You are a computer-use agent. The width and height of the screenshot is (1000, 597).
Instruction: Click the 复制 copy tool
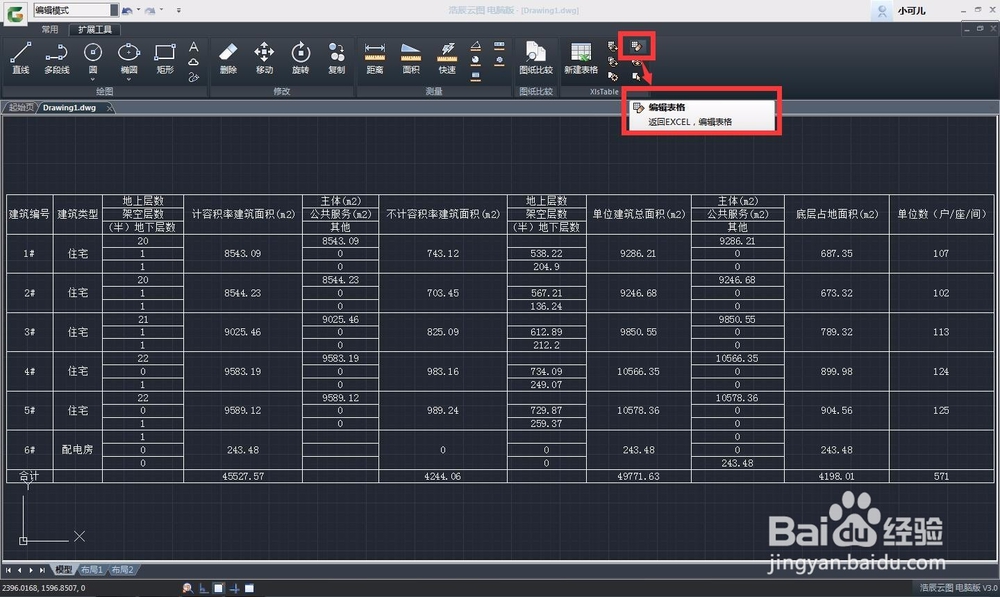click(337, 58)
